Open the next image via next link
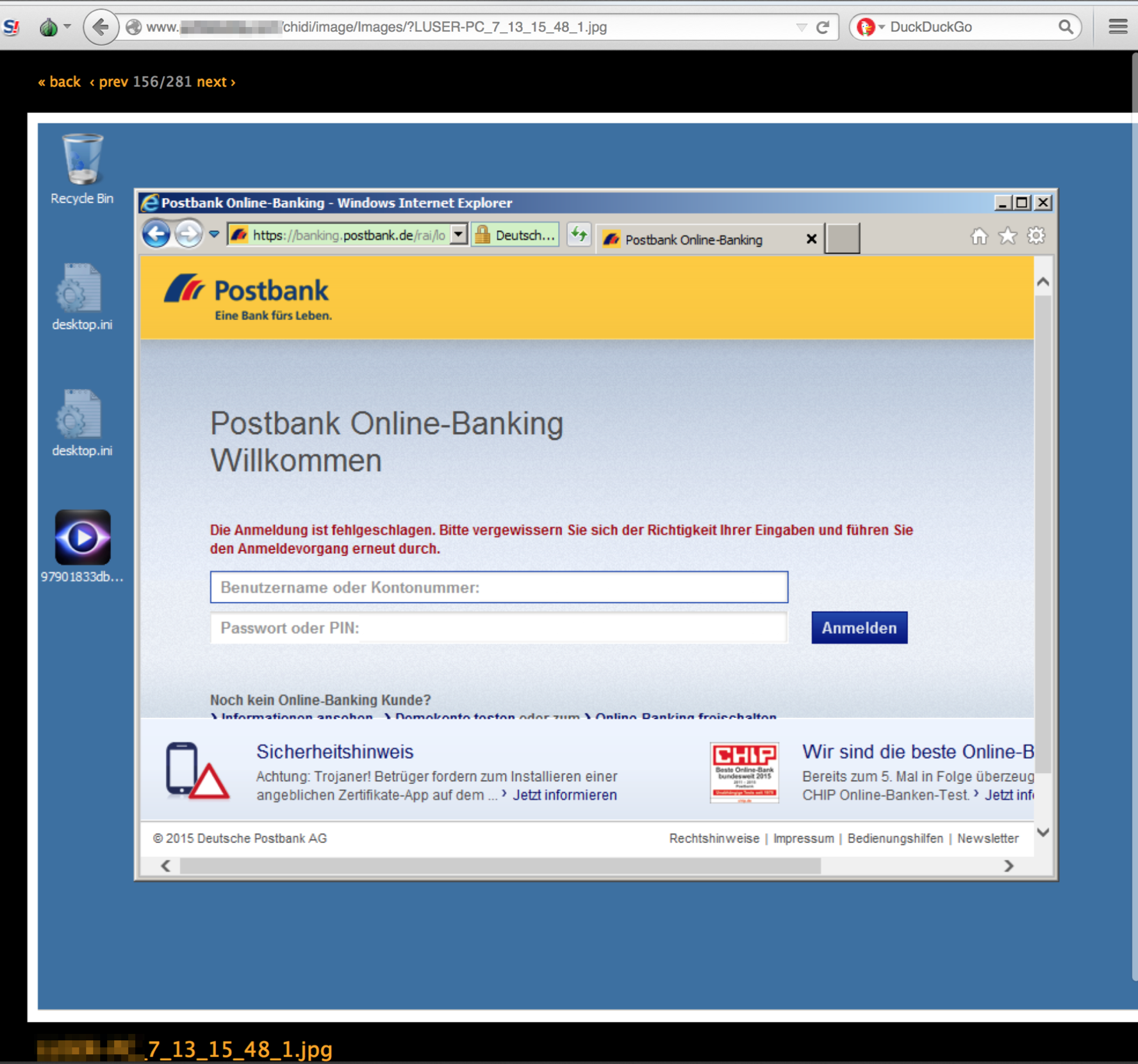 (216, 82)
